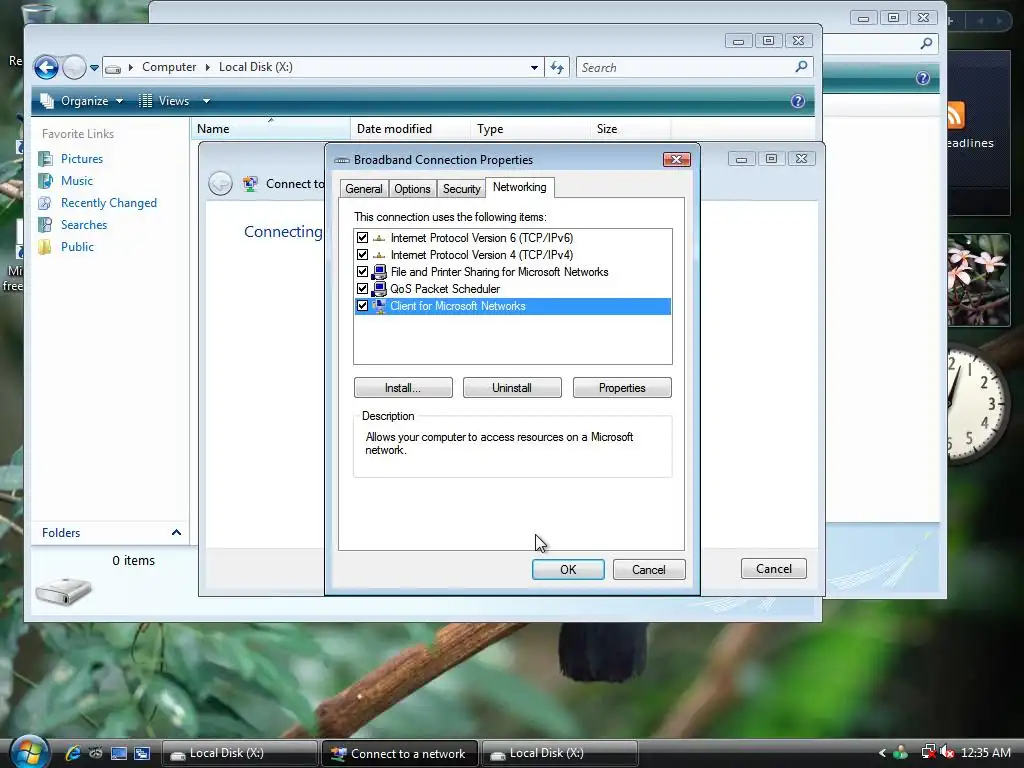Screen dimensions: 1024x768
Task: Click the Help icon in background window
Action: click(923, 78)
